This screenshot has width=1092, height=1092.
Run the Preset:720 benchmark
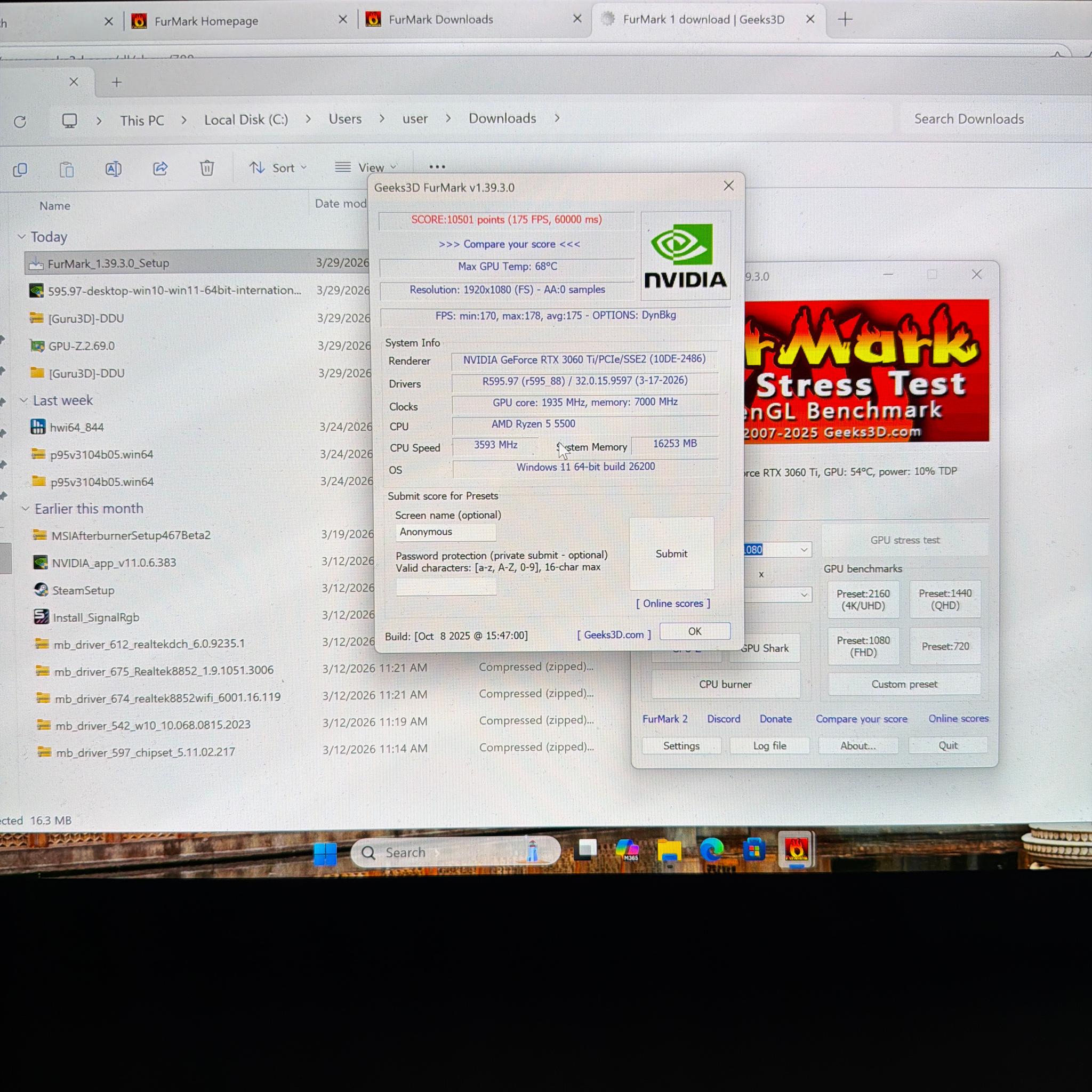(945, 646)
